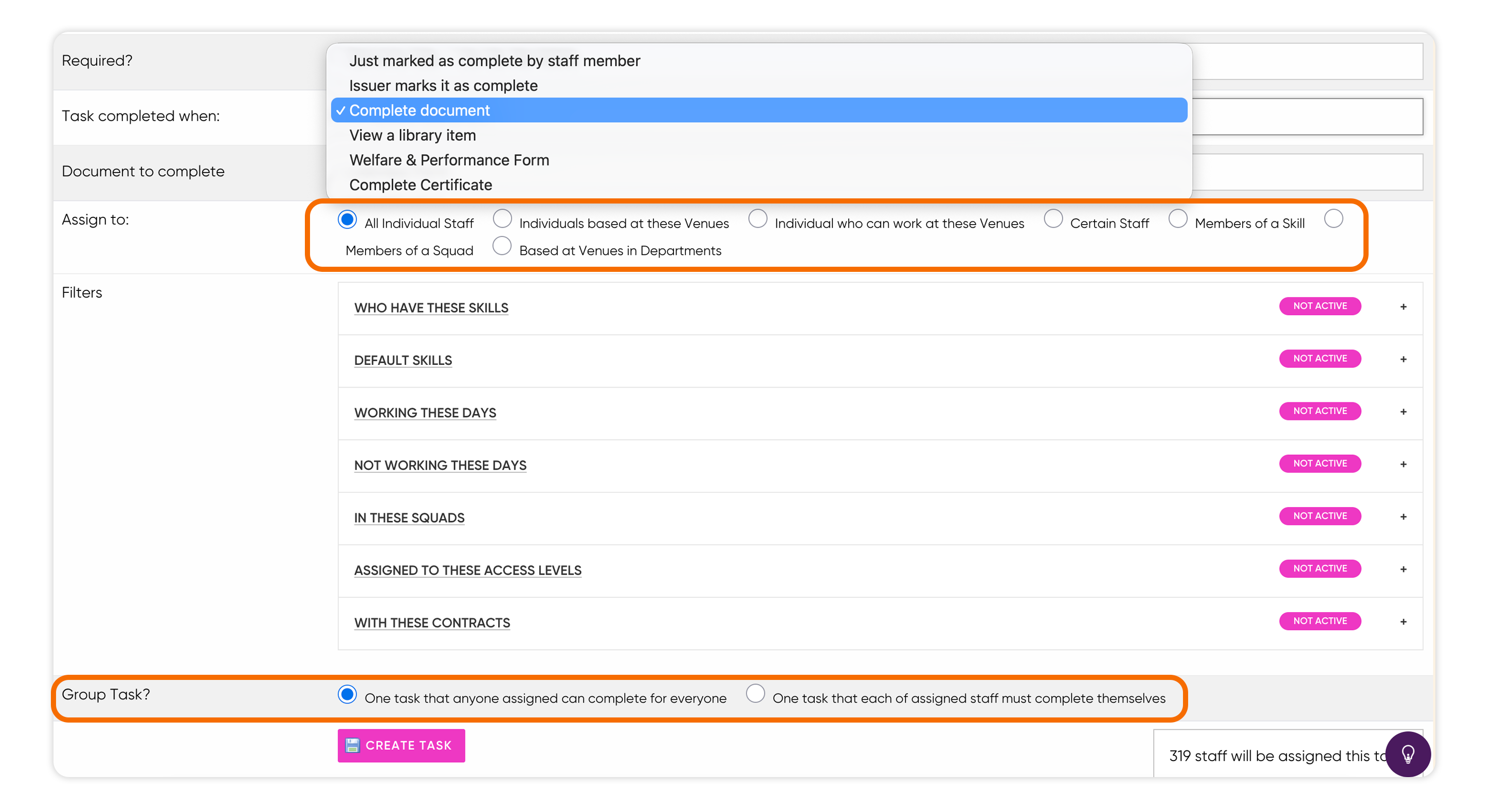Select 'Complete Certificate' from the dropdown list
This screenshot has height=812, width=1493.
pos(759,185)
